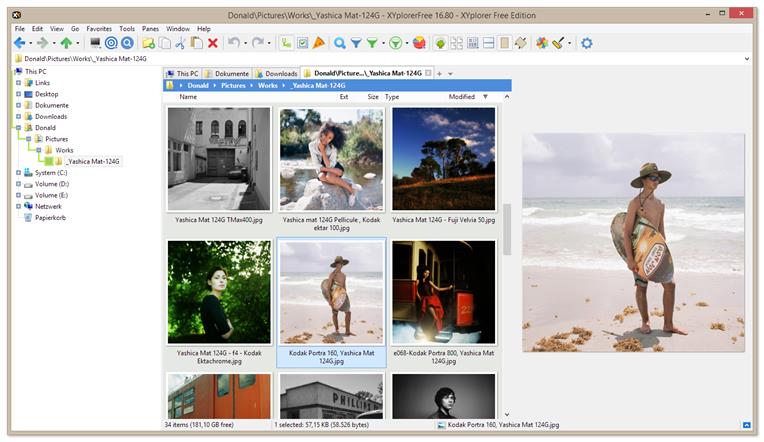The image size is (764, 442).
Task: Click the Forward arrow toolbar button
Action: pyautogui.click(x=43, y=43)
